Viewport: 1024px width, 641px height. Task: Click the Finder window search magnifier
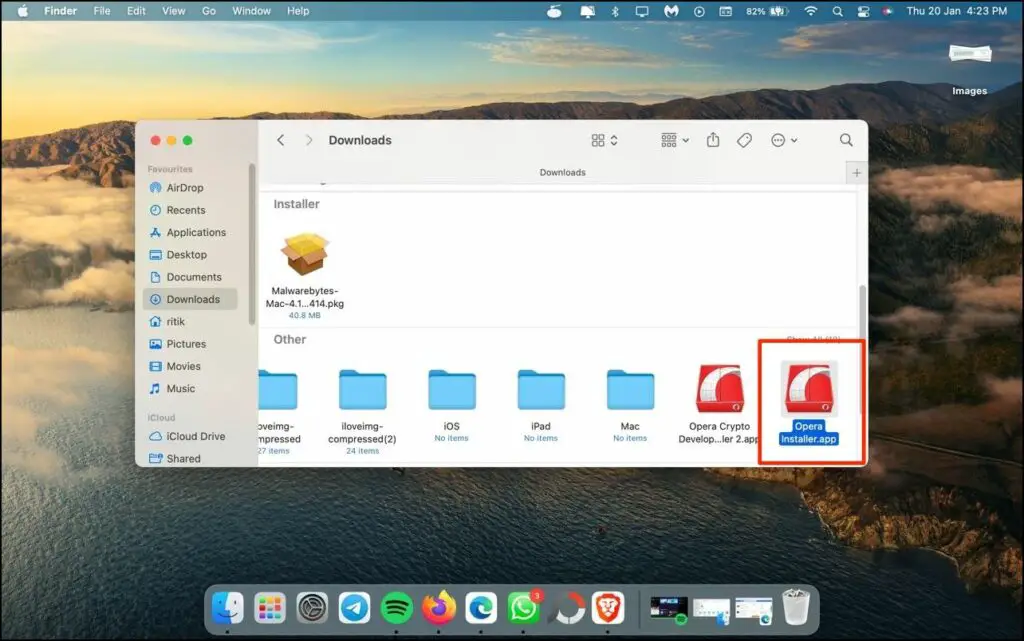pyautogui.click(x=846, y=140)
